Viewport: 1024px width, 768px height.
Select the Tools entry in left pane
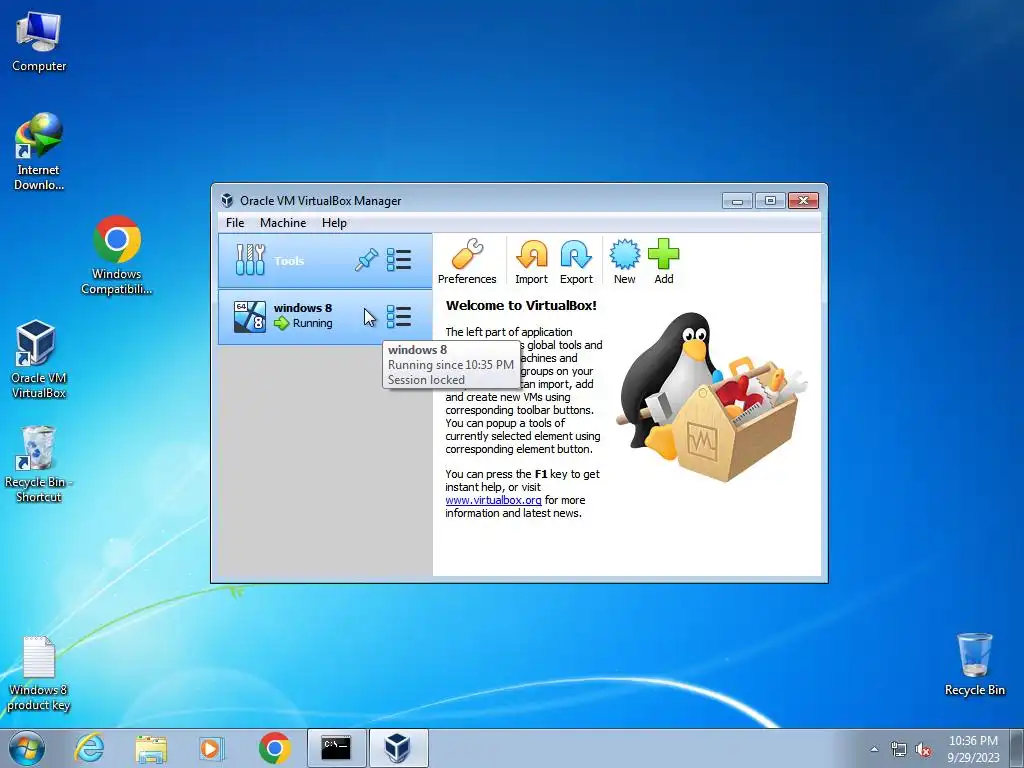pos(325,261)
